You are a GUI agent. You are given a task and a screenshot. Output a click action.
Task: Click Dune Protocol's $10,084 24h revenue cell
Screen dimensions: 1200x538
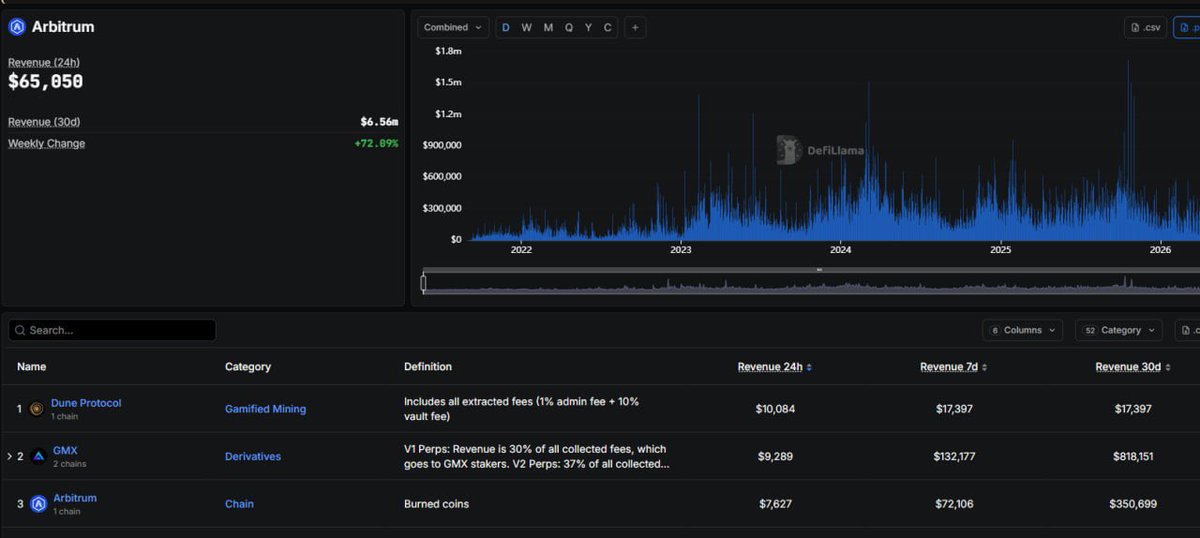click(x=775, y=409)
